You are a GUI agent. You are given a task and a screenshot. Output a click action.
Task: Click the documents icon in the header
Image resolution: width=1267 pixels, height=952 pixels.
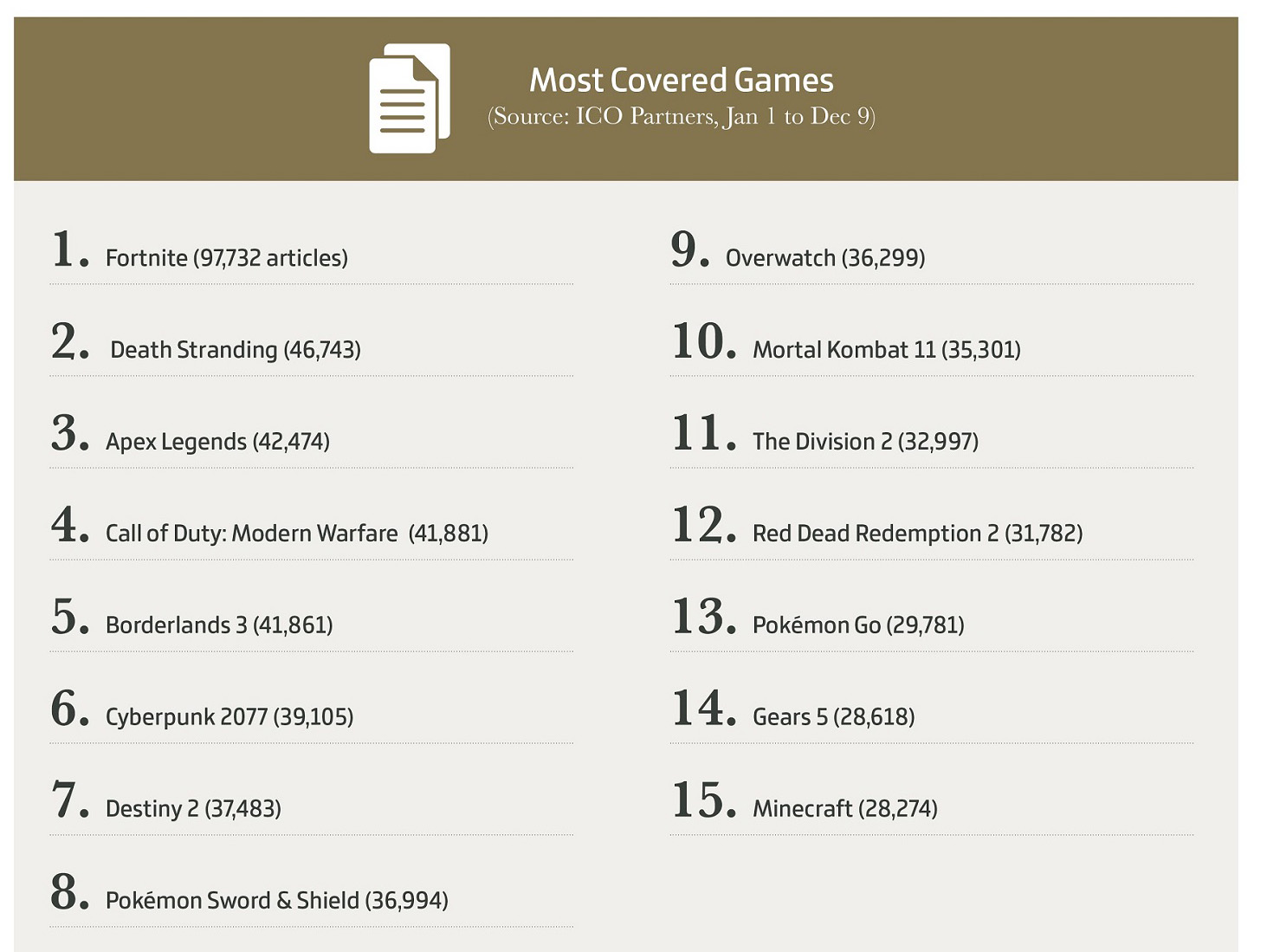[x=410, y=99]
